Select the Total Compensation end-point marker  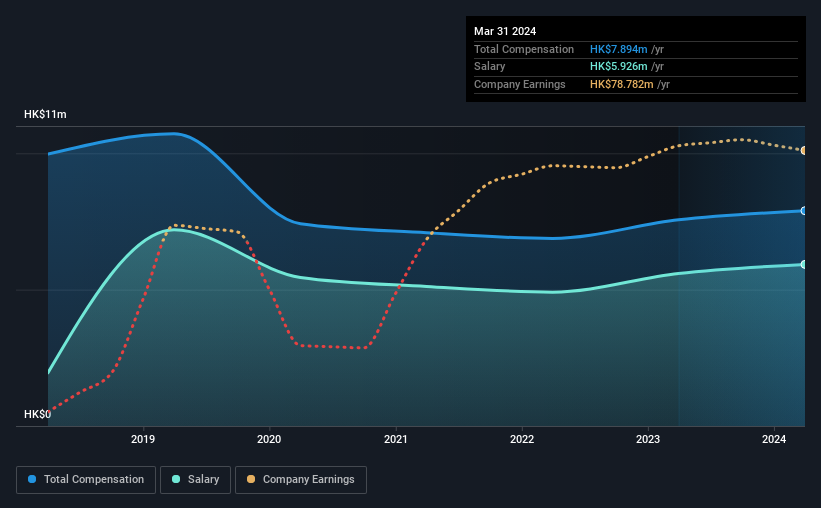point(804,211)
